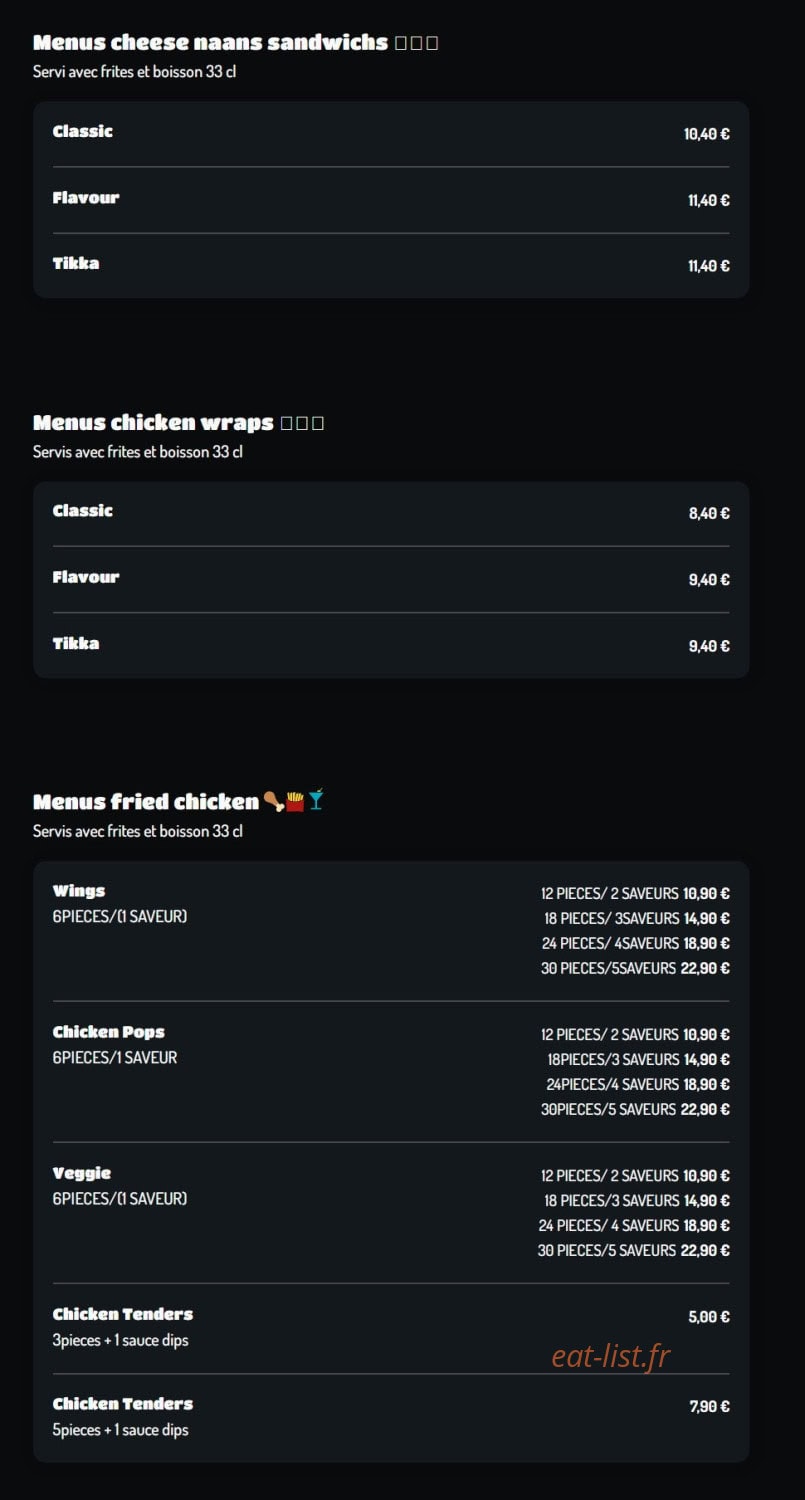The width and height of the screenshot is (805, 1500).
Task: Pick the Tikka chicken wrap menu
Action: click(391, 645)
